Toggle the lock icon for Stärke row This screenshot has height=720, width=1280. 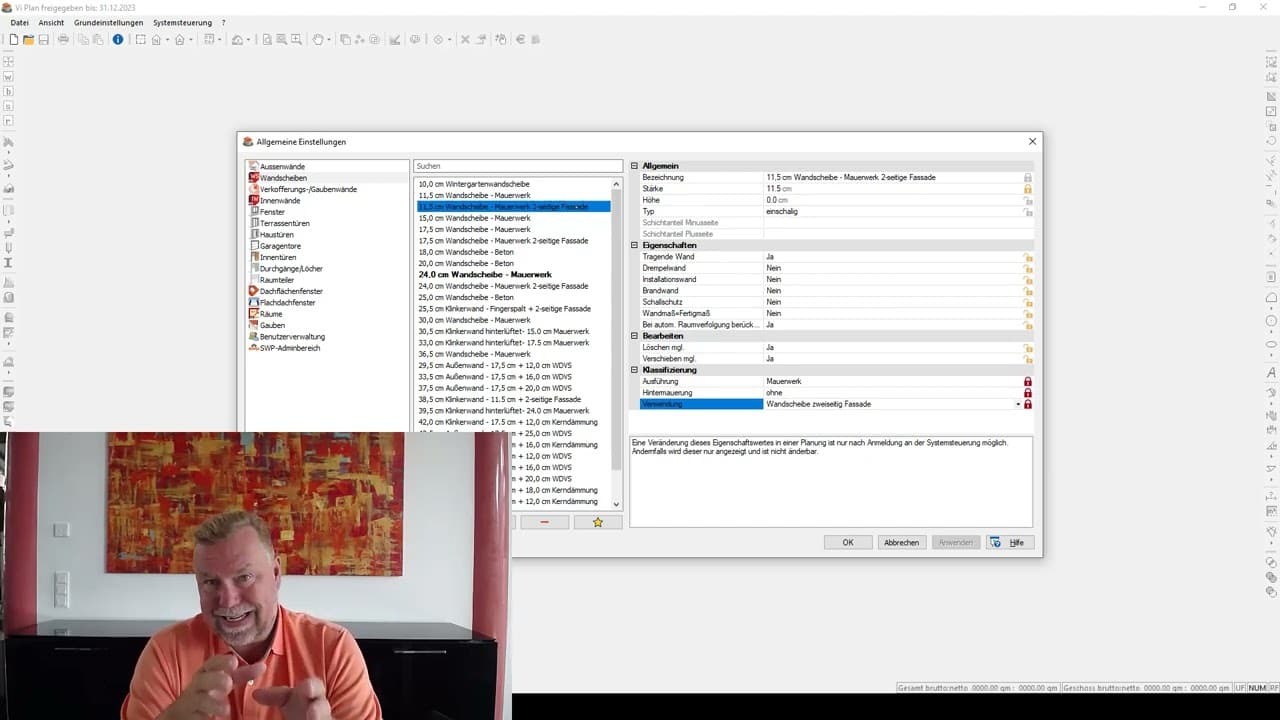click(x=1027, y=189)
